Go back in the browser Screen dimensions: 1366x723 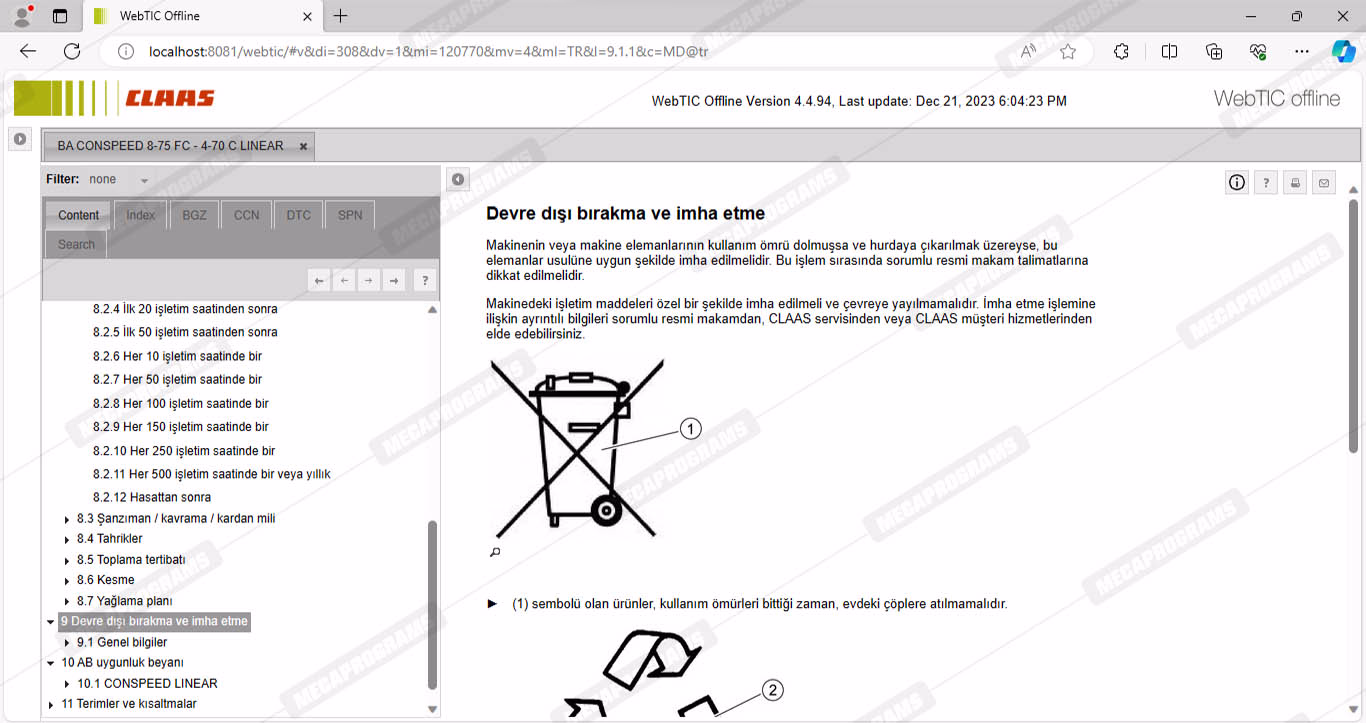coord(28,51)
